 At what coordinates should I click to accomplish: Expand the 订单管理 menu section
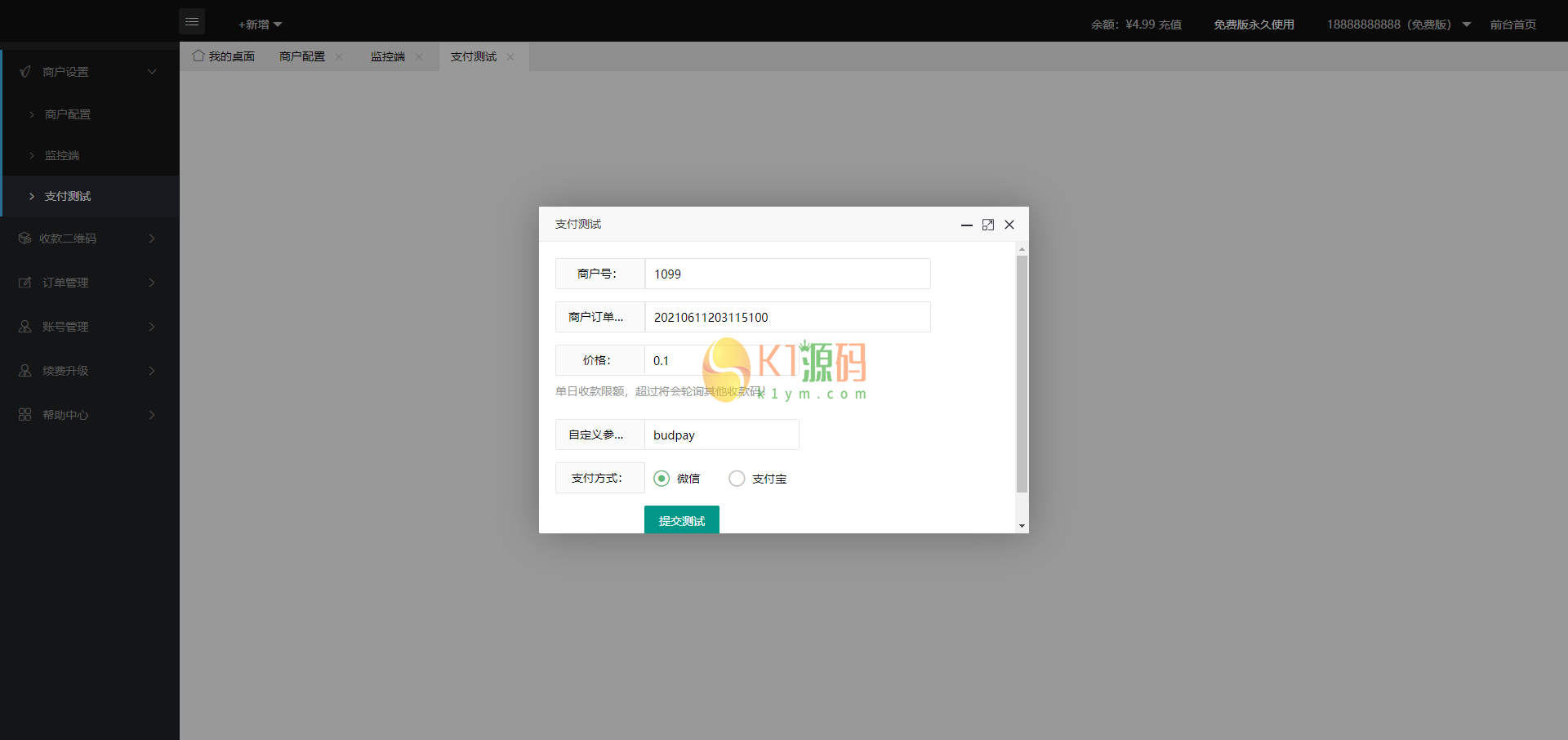tap(152, 282)
